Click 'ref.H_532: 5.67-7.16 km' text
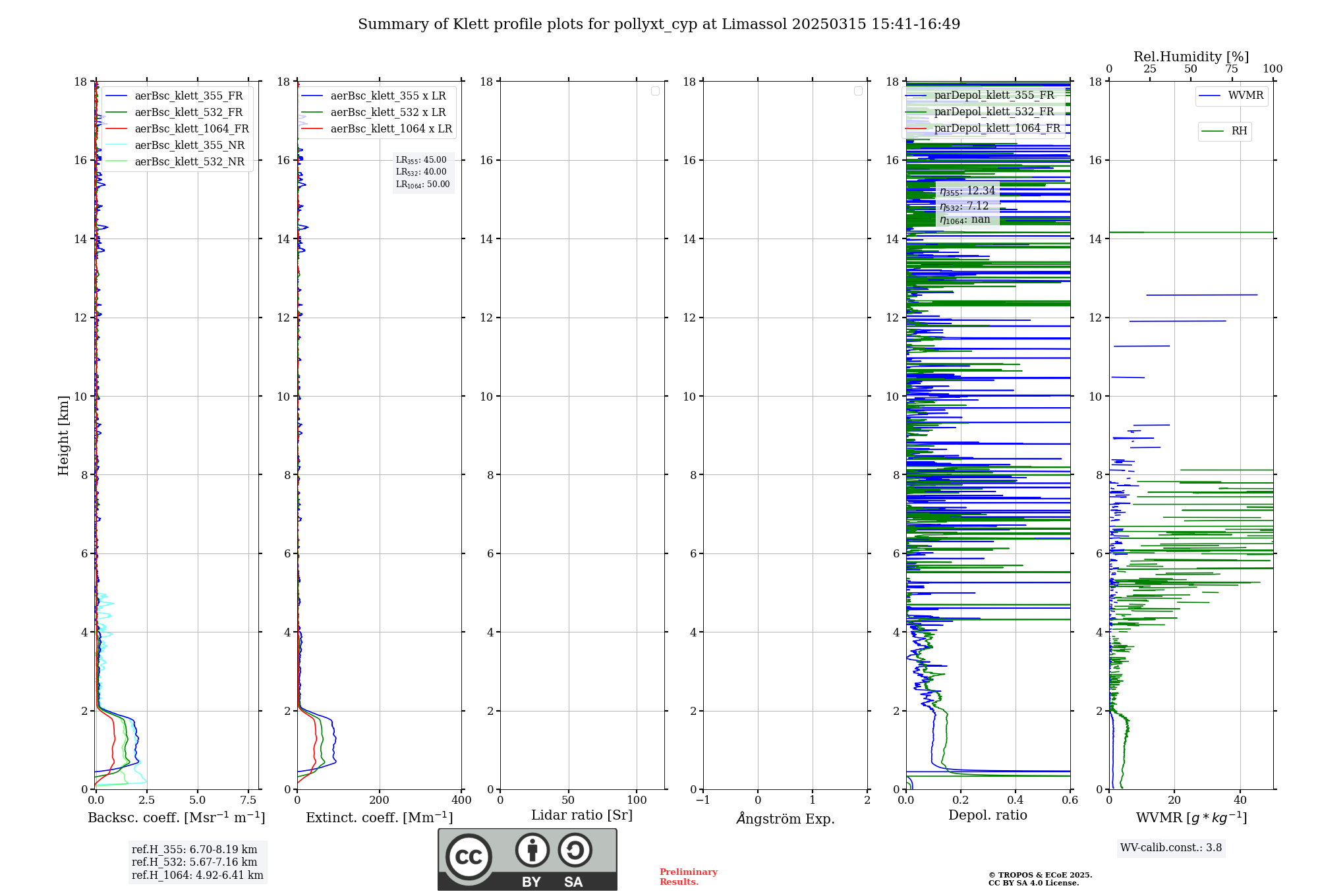1318x896 pixels. (194, 862)
